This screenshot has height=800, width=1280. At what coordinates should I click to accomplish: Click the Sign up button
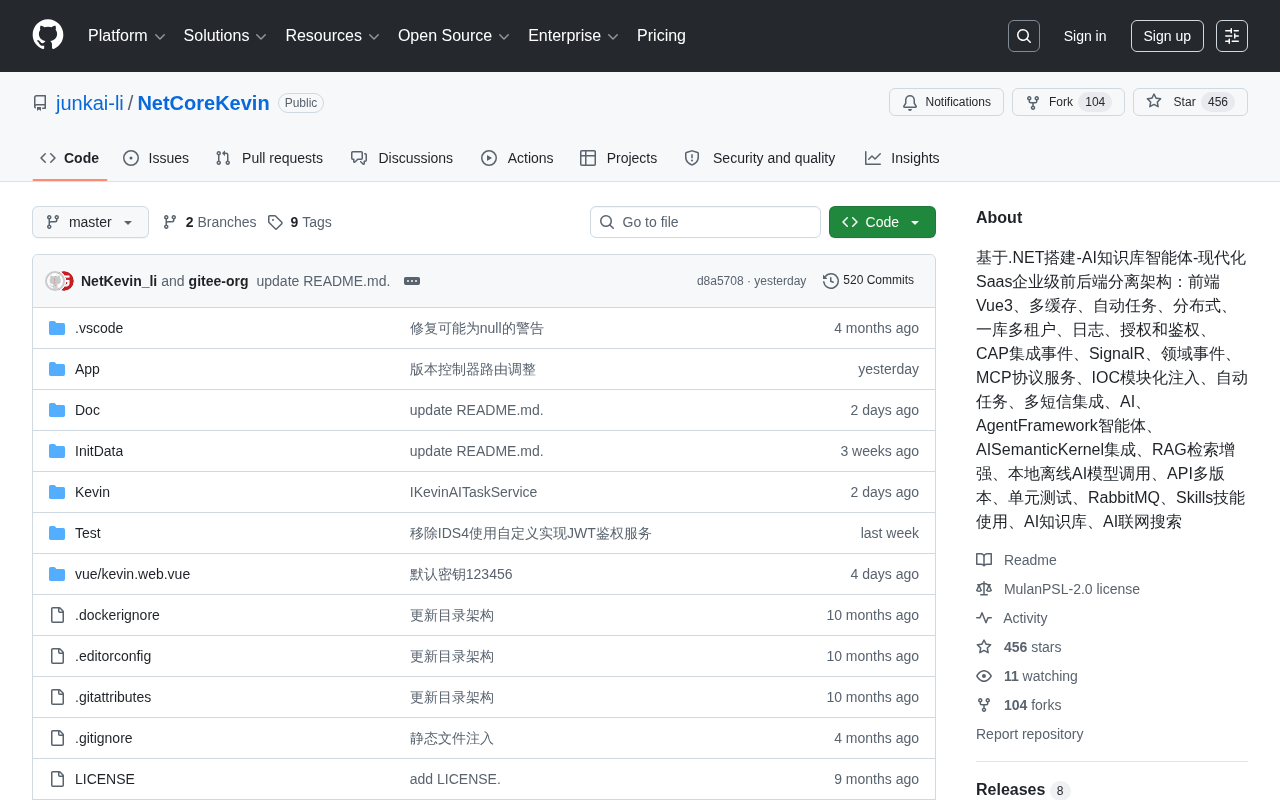(1167, 36)
